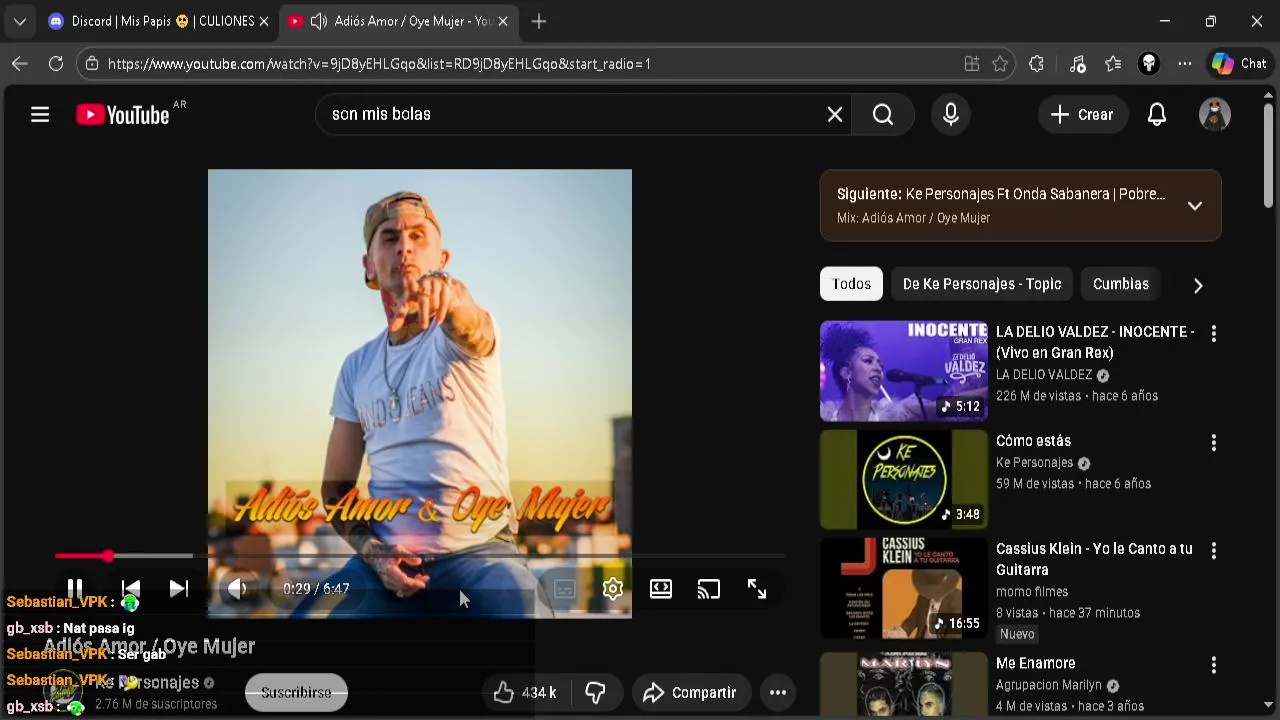Go to the YouTube home logo

[123, 115]
